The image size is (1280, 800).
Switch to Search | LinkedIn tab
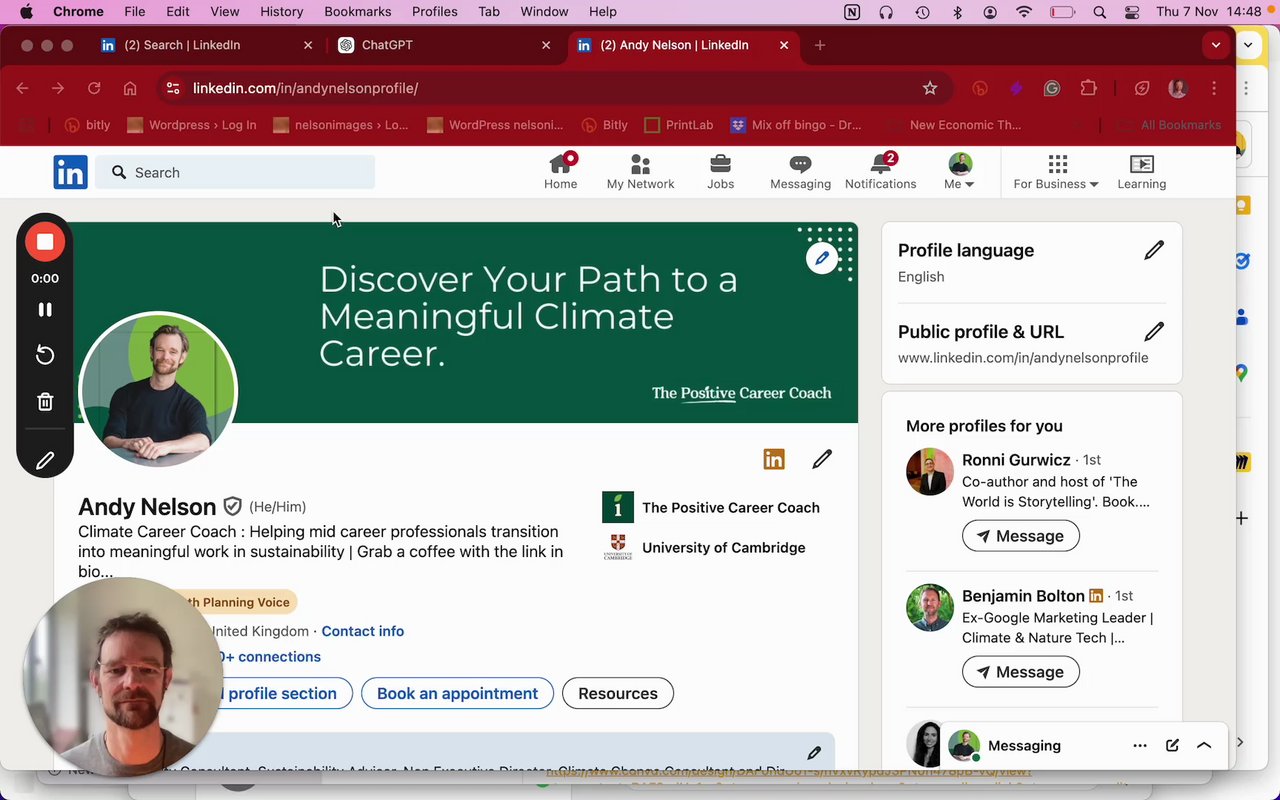[208, 45]
